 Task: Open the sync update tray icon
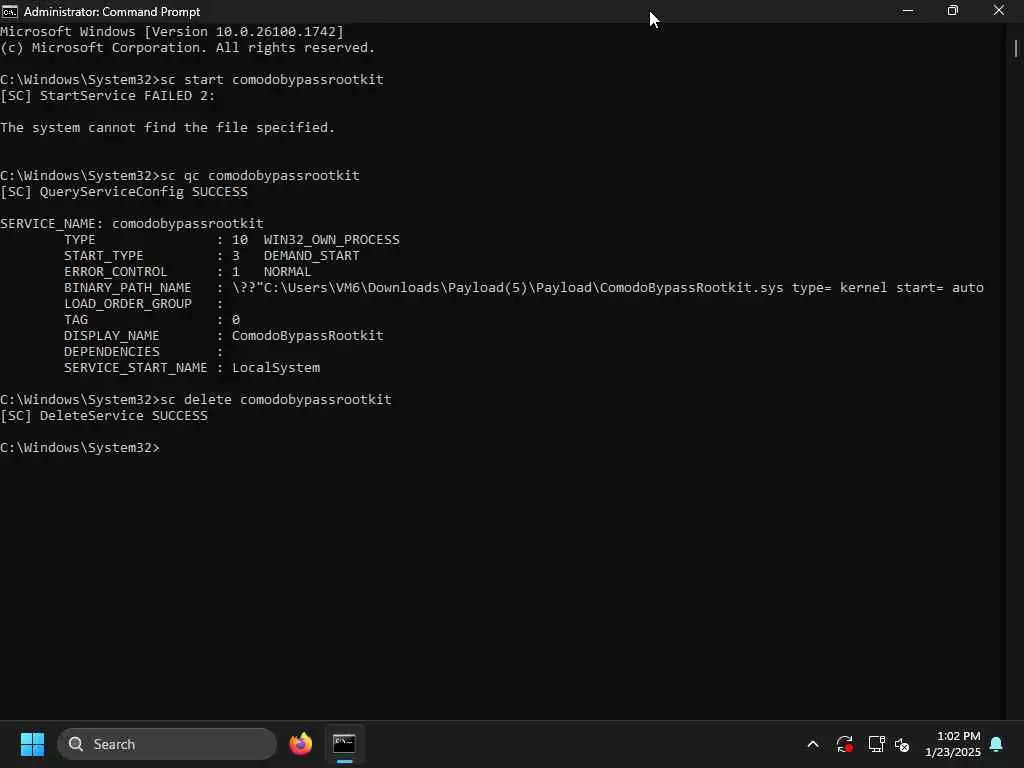pos(844,744)
